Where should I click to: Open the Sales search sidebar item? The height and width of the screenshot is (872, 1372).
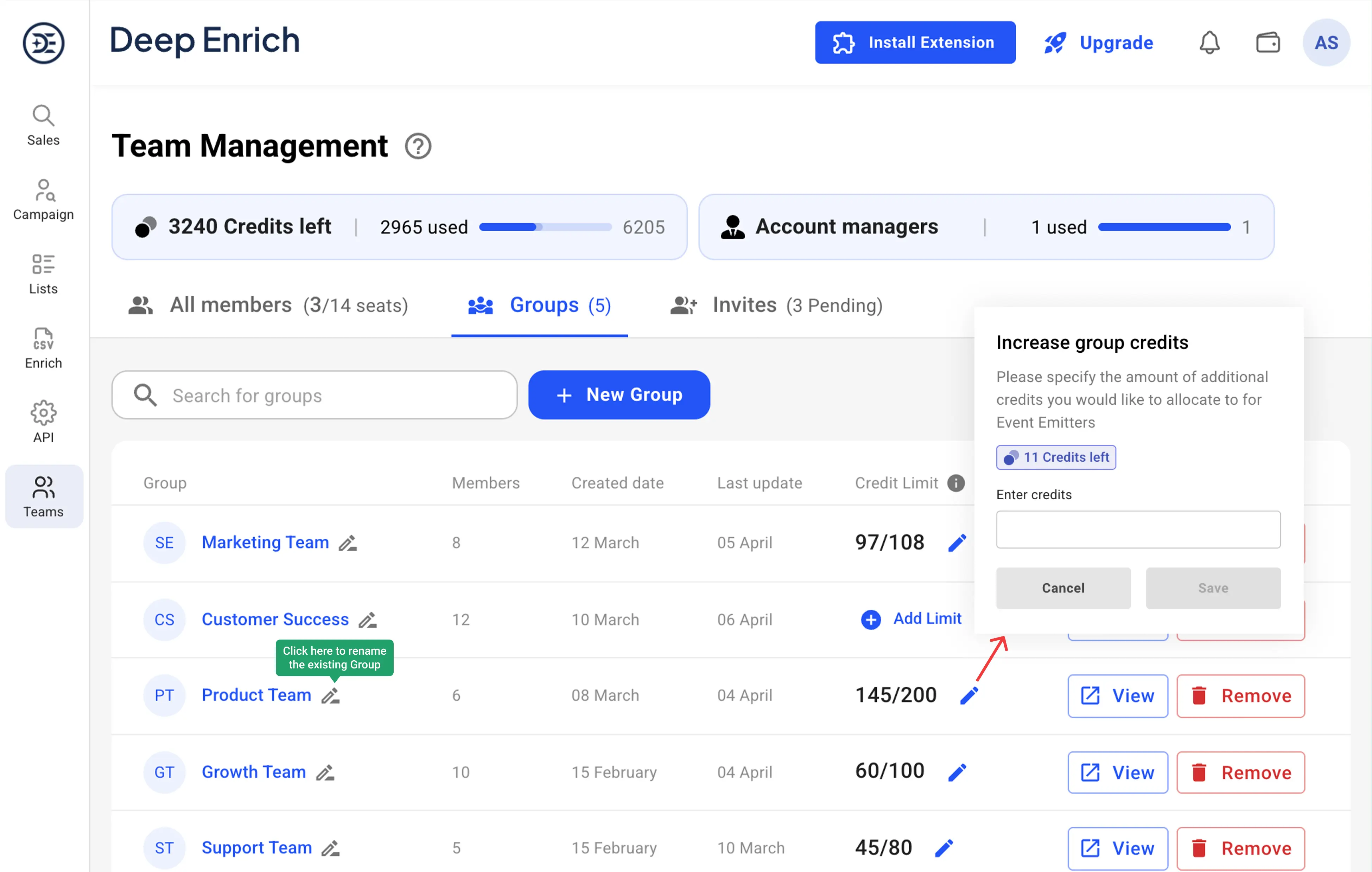(43, 125)
